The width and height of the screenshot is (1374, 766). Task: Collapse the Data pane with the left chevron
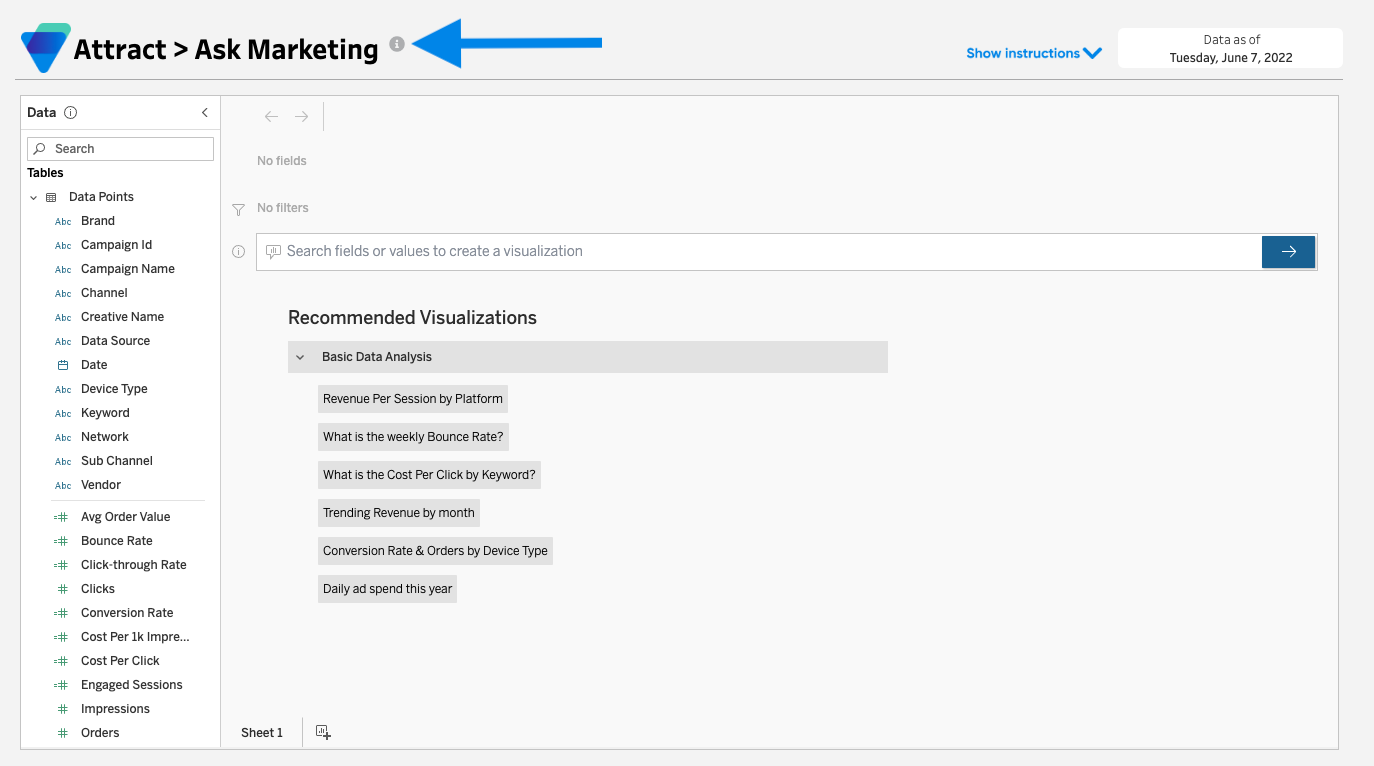click(x=205, y=113)
